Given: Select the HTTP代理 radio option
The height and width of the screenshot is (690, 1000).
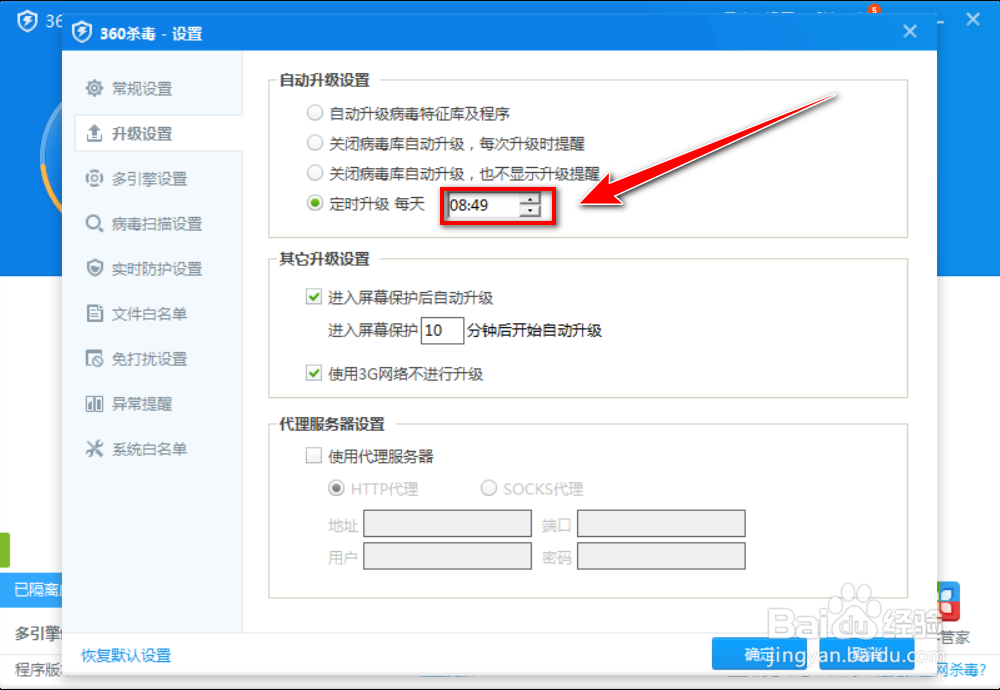Looking at the screenshot, I should tap(336, 488).
